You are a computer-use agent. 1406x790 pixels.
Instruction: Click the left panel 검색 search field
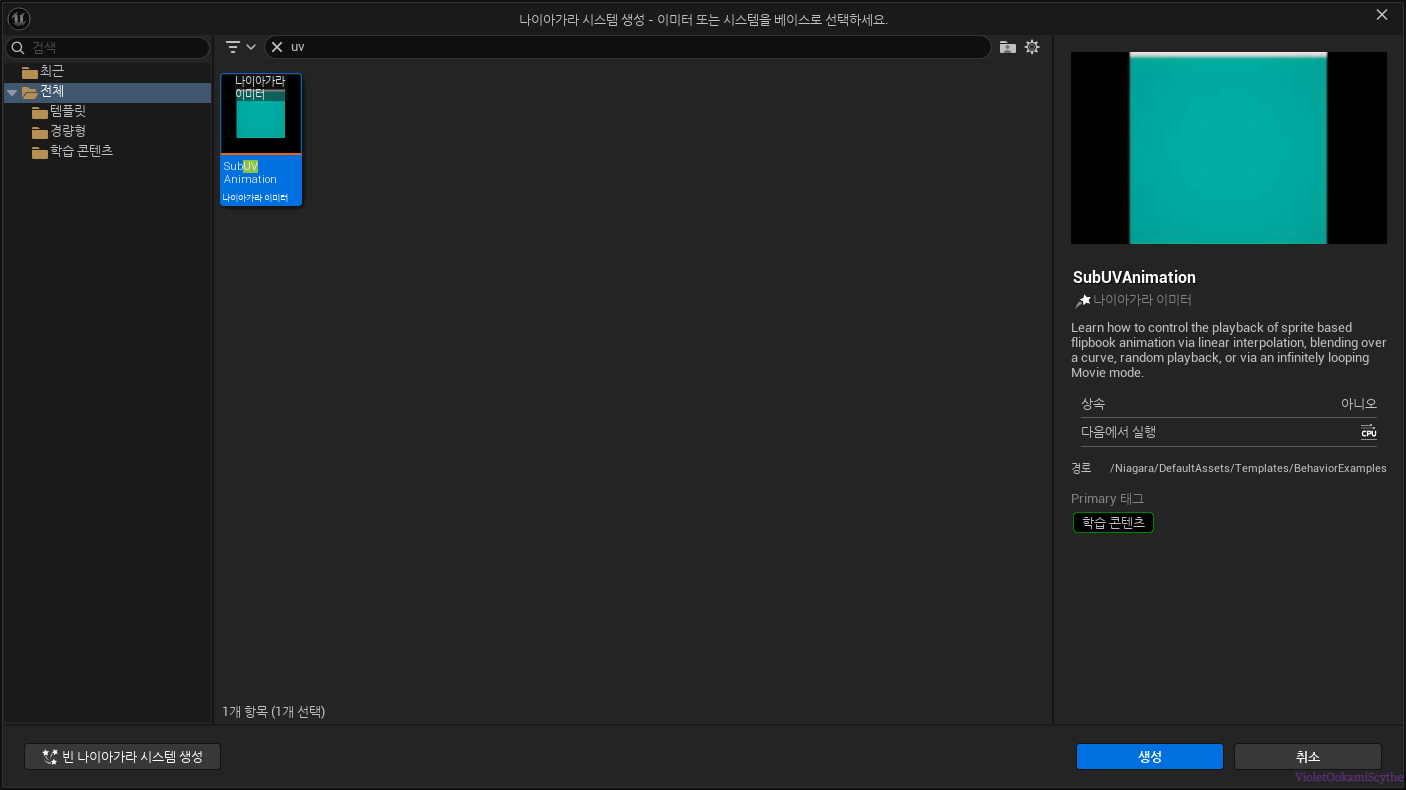coord(108,47)
